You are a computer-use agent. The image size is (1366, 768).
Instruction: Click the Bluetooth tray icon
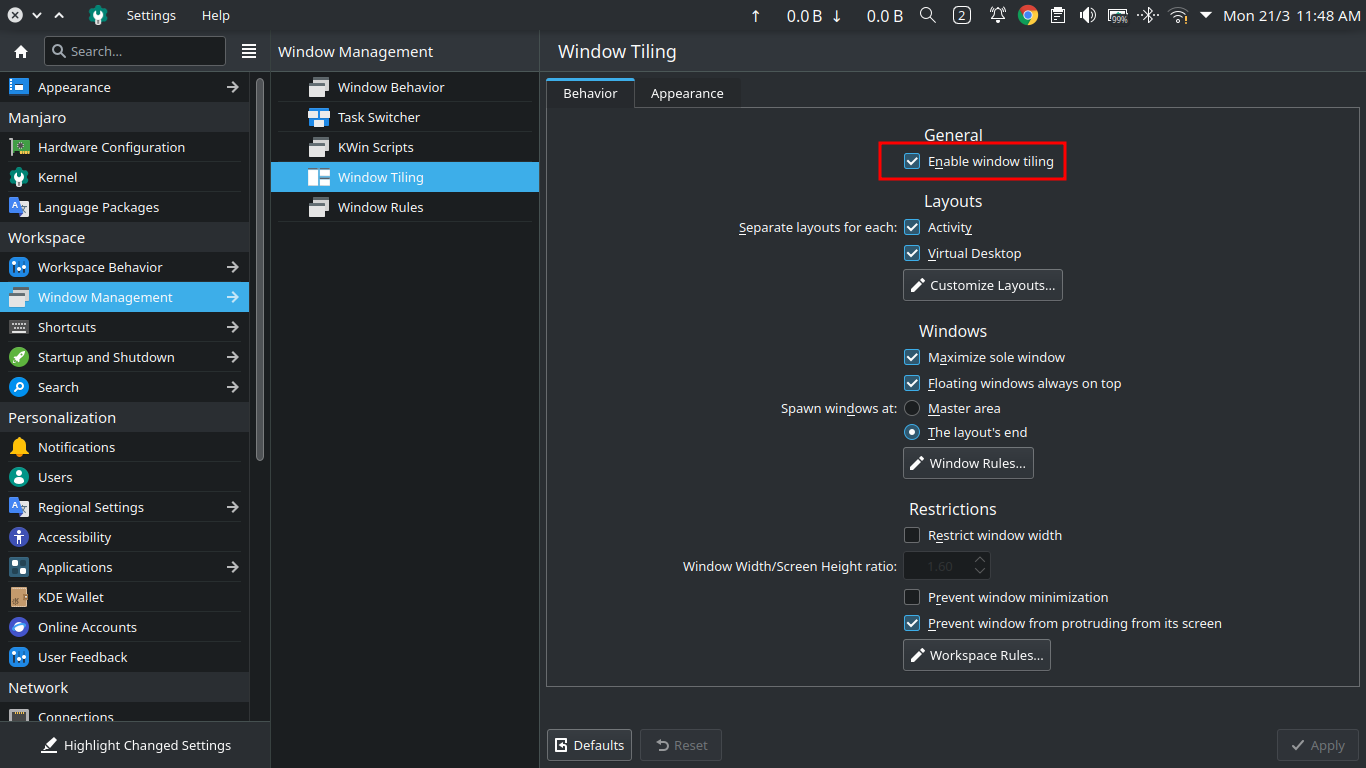coord(1148,15)
